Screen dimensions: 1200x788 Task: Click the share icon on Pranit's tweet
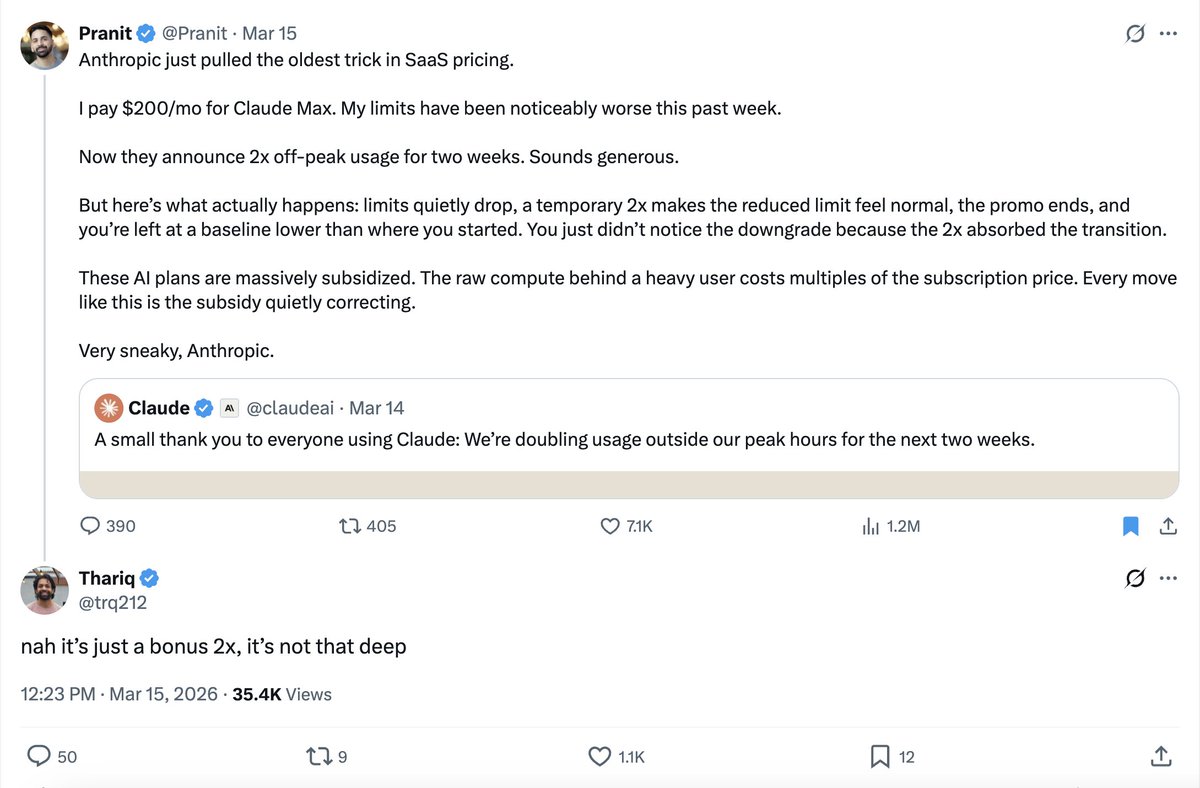pos(1168,525)
